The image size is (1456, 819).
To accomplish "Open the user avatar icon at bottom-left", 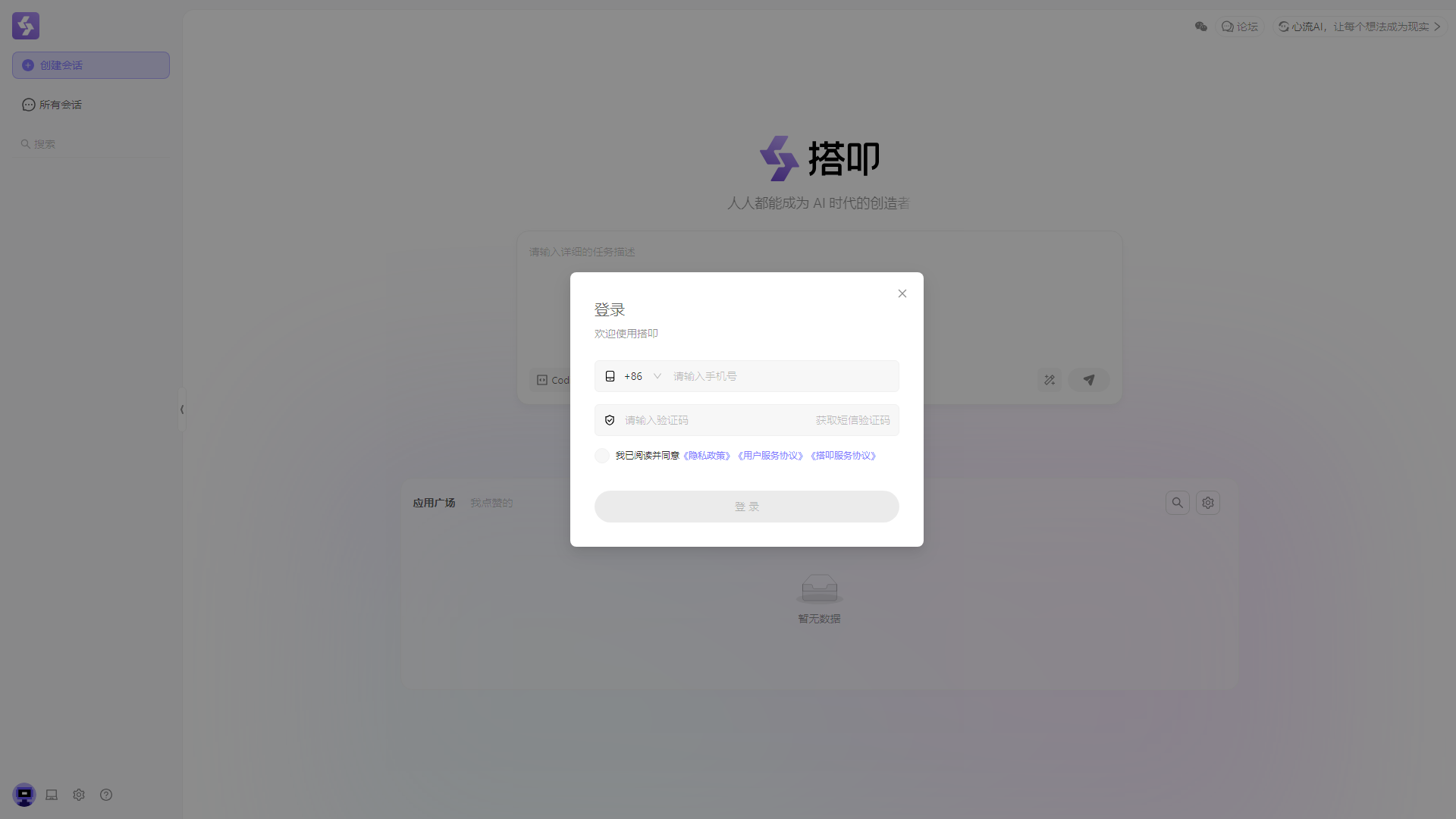I will 24,794.
